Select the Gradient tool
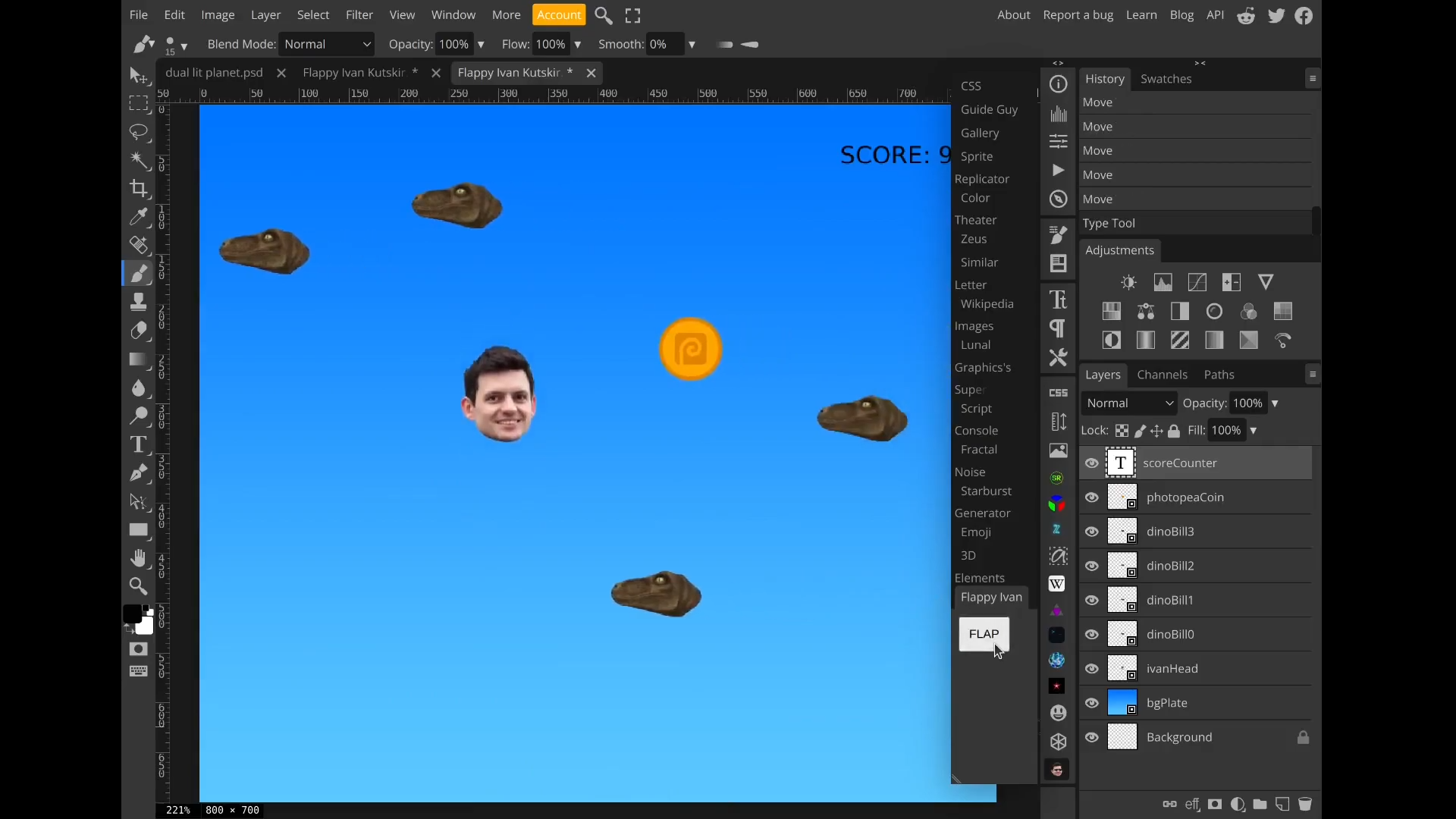Image resolution: width=1456 pixels, height=819 pixels. pyautogui.click(x=138, y=359)
